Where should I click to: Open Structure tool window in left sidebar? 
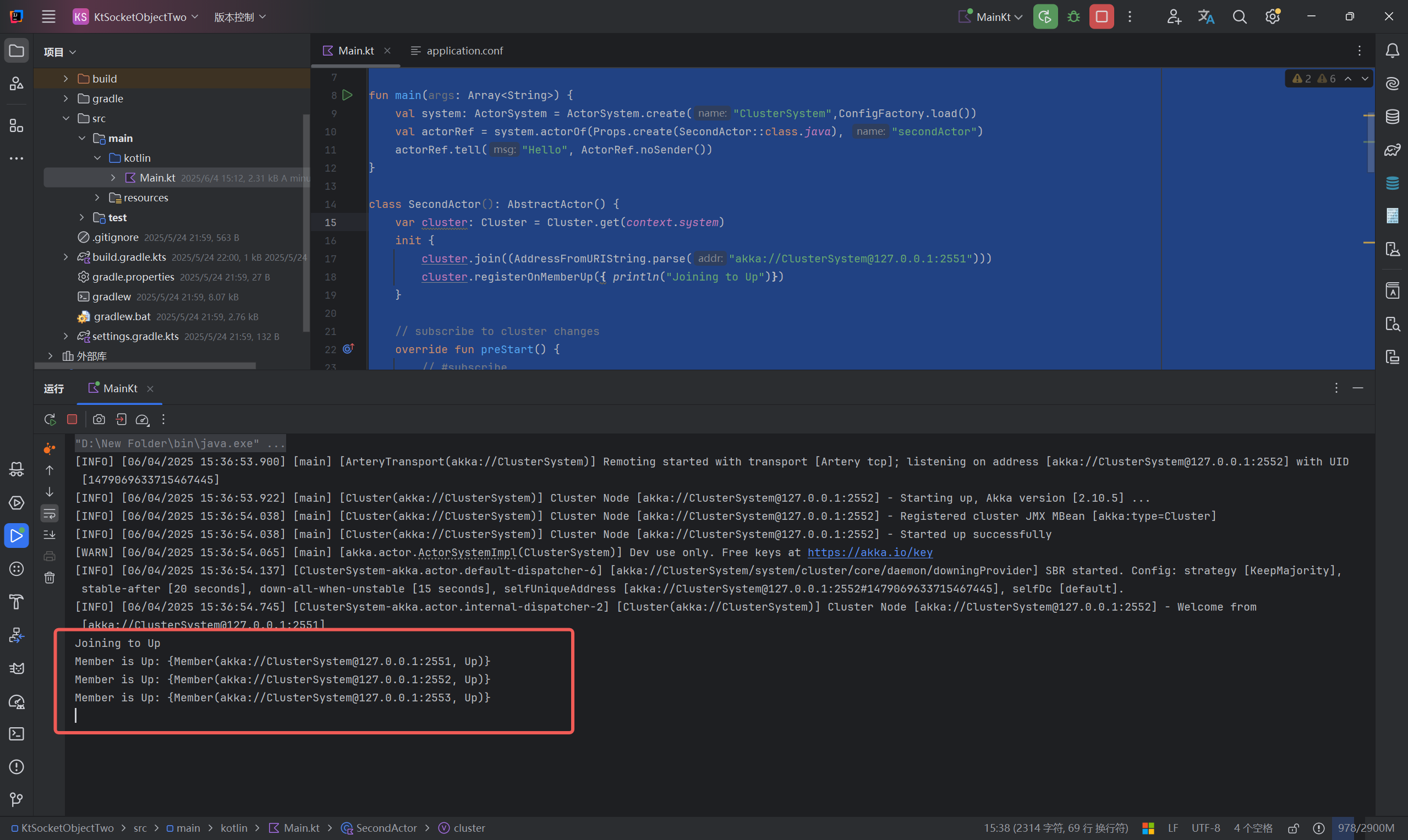click(x=17, y=125)
